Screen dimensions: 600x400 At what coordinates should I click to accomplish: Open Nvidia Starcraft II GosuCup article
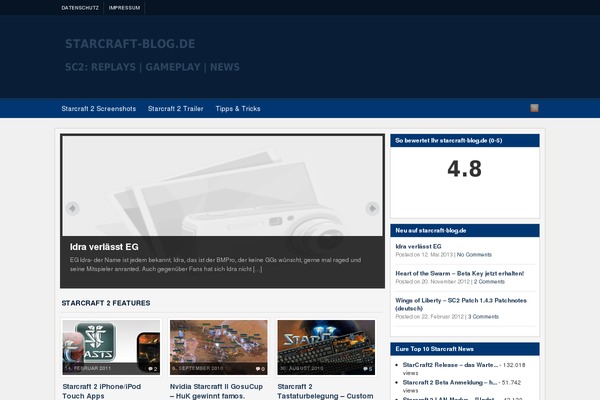pyautogui.click(x=216, y=391)
